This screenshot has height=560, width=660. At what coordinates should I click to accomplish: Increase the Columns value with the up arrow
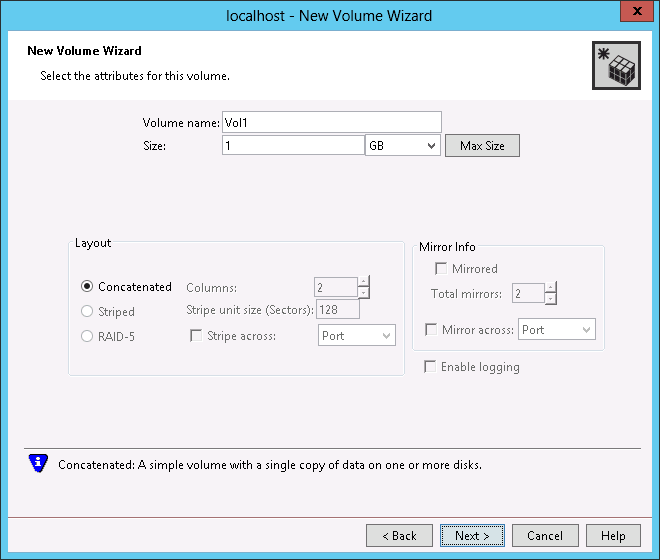pos(364,281)
